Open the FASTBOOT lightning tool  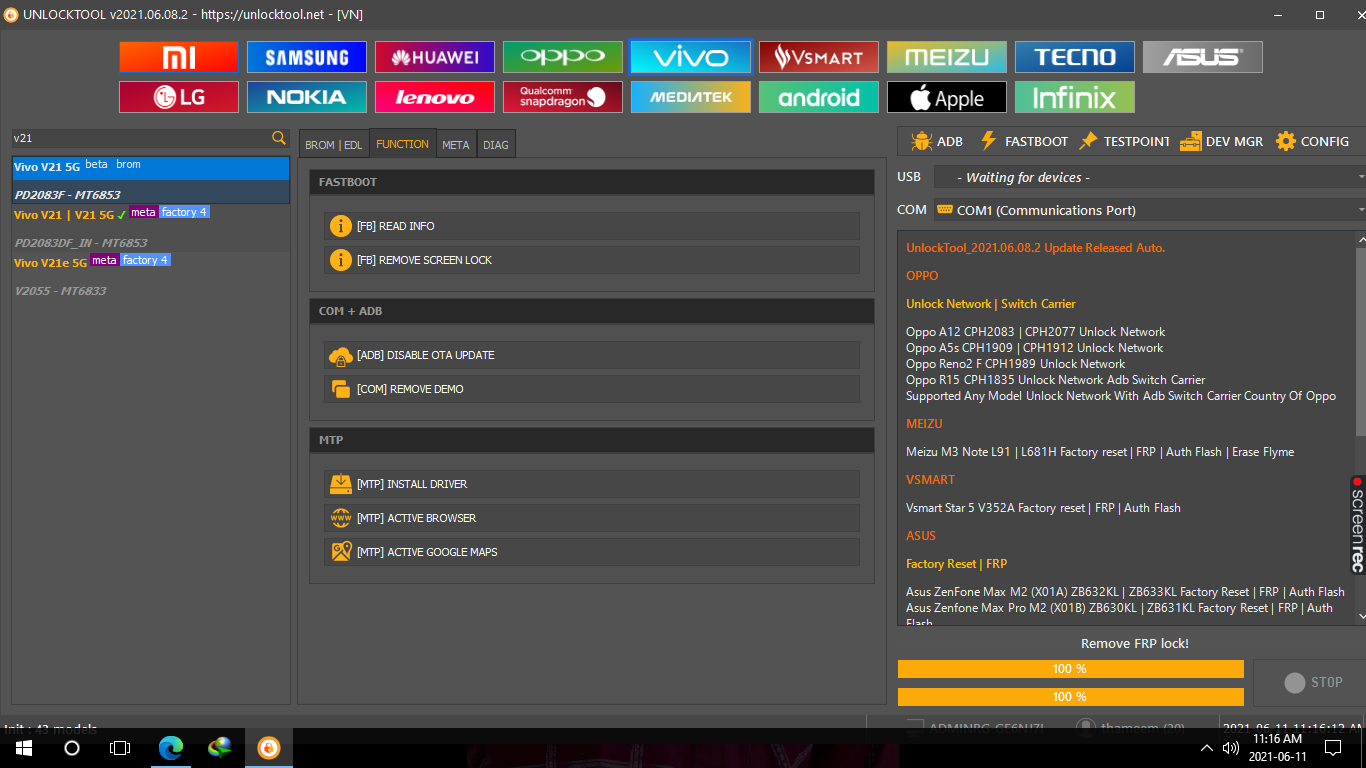point(1023,141)
